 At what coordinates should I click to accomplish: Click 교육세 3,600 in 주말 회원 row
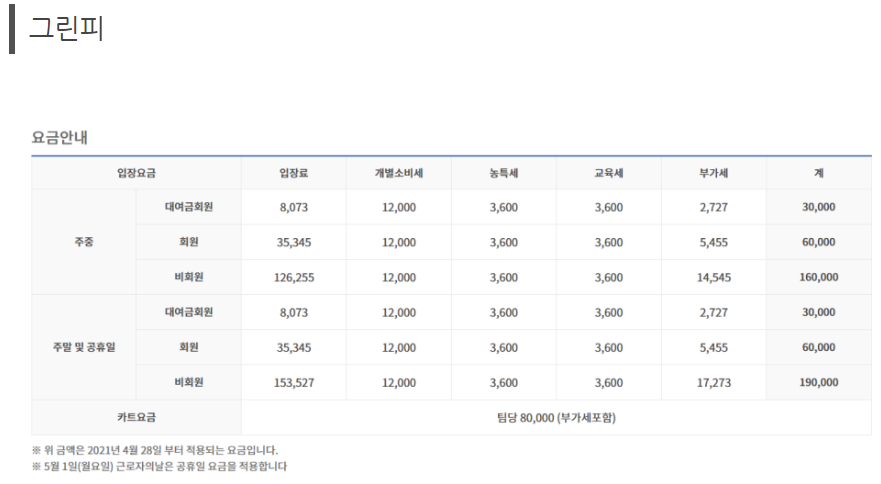(x=609, y=347)
